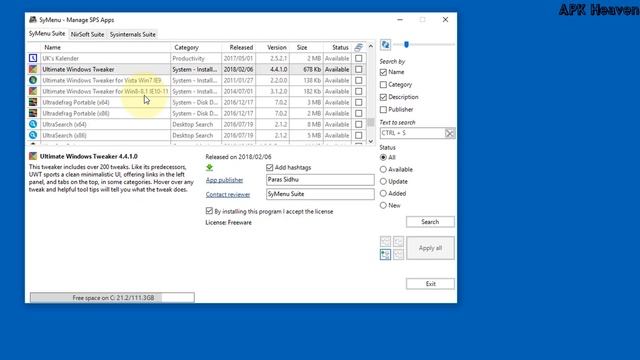Sort the list by the Name column
This screenshot has height=360, width=640.
(105, 47)
